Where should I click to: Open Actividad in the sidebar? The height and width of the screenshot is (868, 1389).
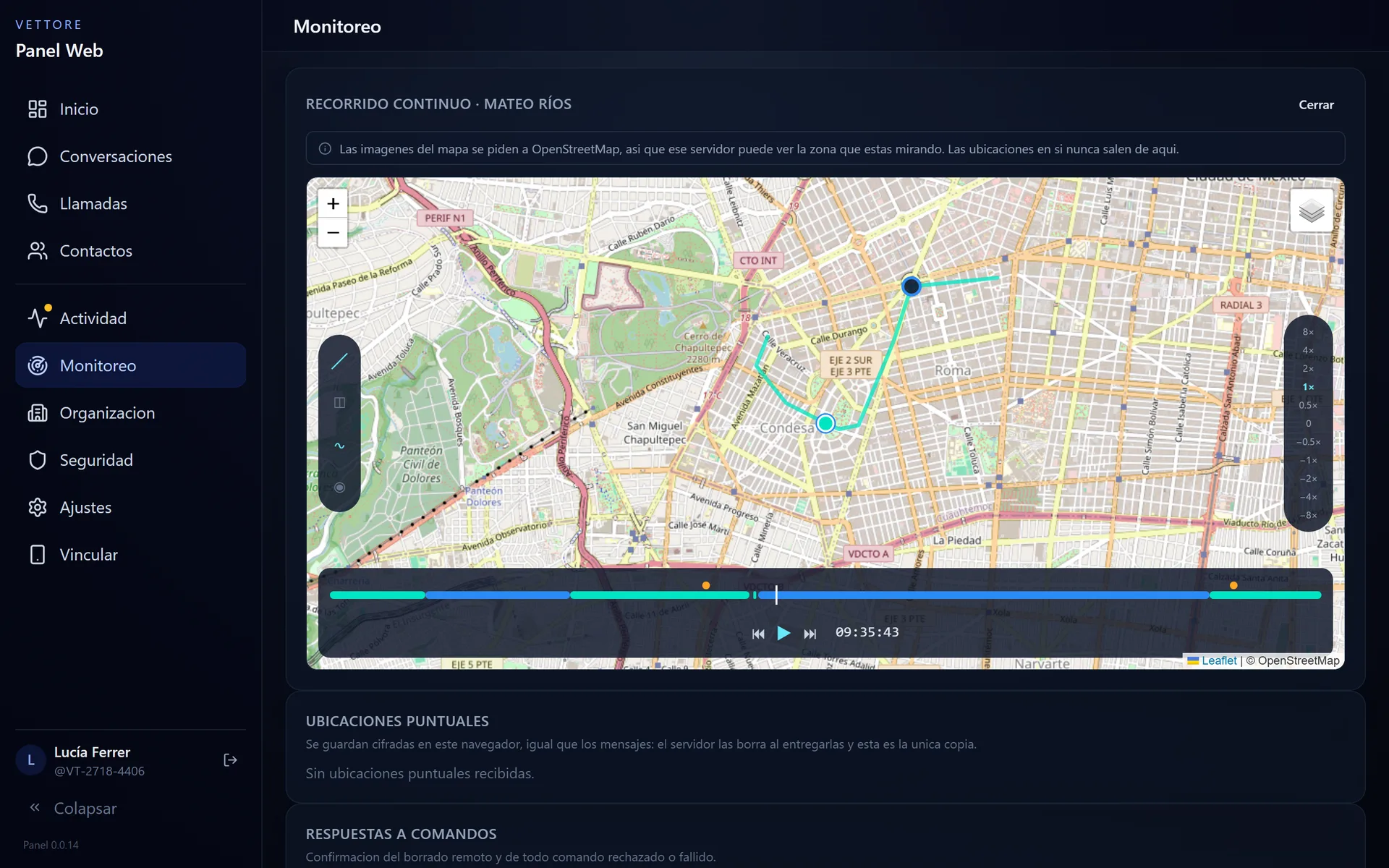(x=130, y=318)
